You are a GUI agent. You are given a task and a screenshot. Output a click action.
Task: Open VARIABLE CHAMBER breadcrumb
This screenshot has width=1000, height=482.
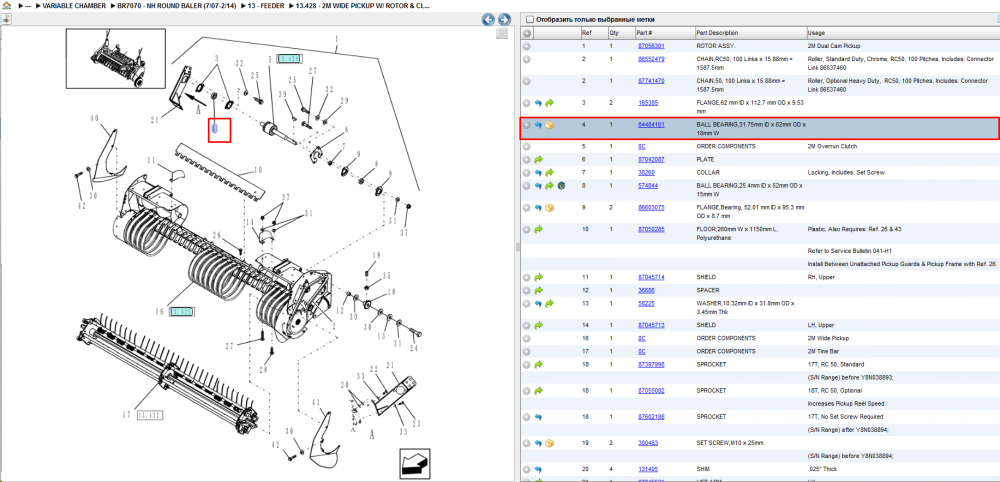coord(74,6)
